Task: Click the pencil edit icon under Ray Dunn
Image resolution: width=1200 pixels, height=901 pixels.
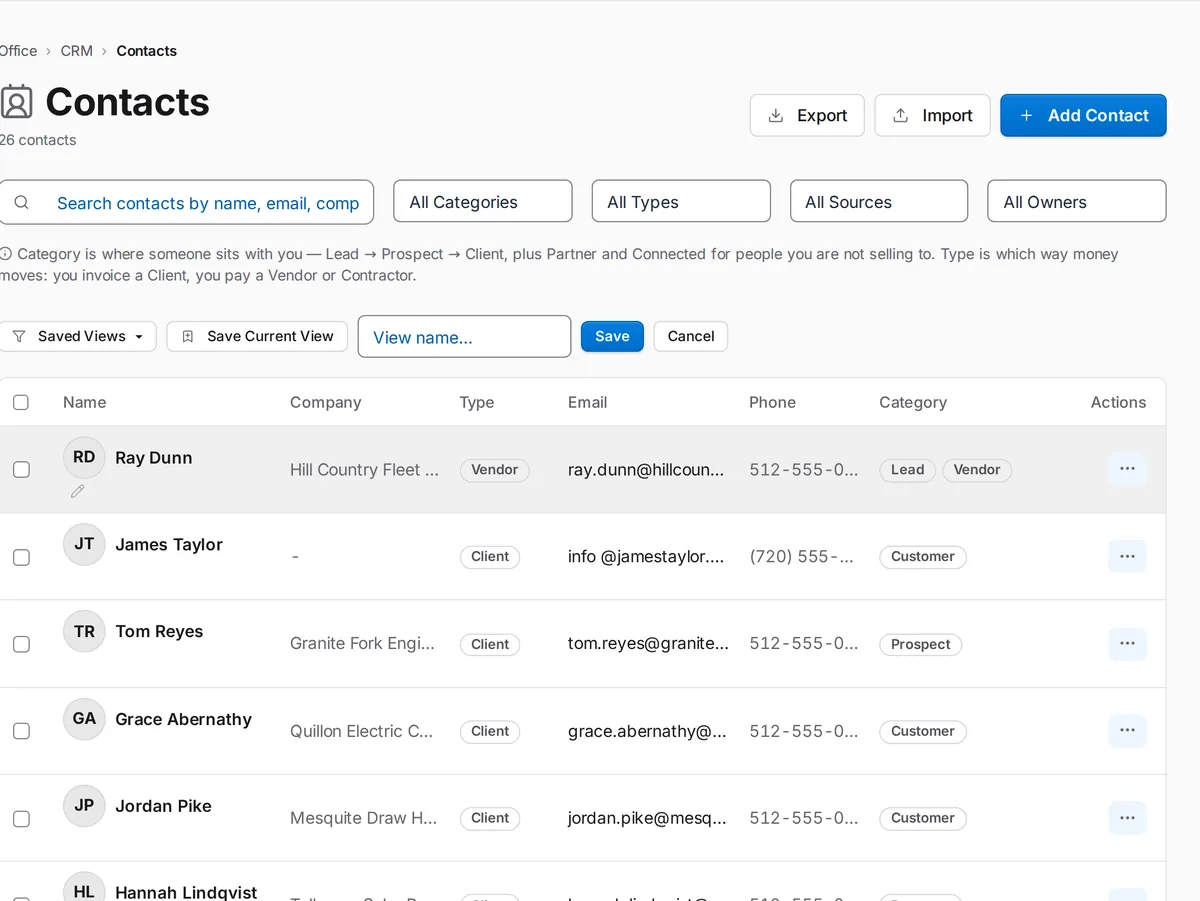Action: click(x=77, y=491)
